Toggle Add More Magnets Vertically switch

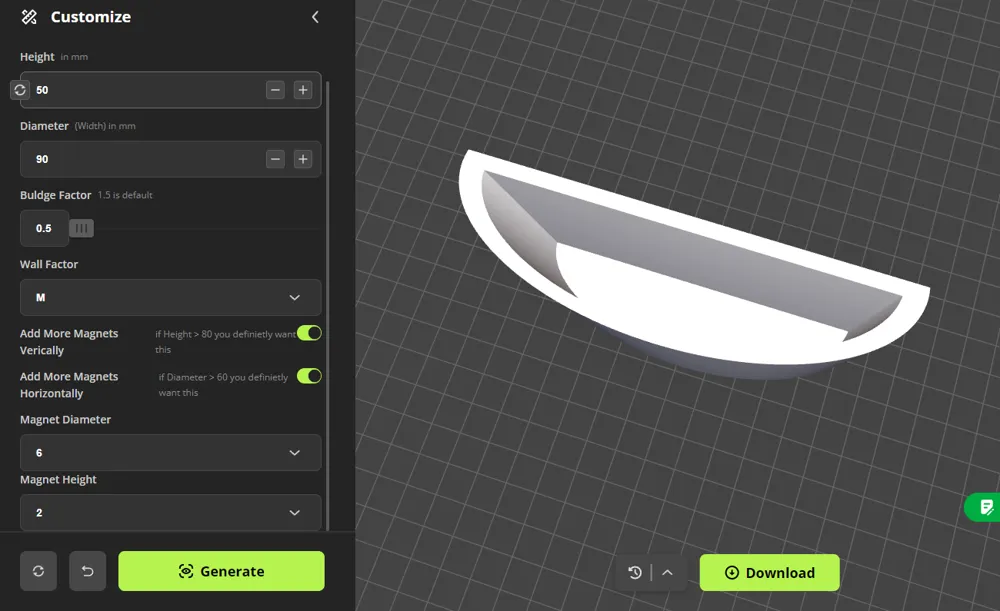point(309,333)
